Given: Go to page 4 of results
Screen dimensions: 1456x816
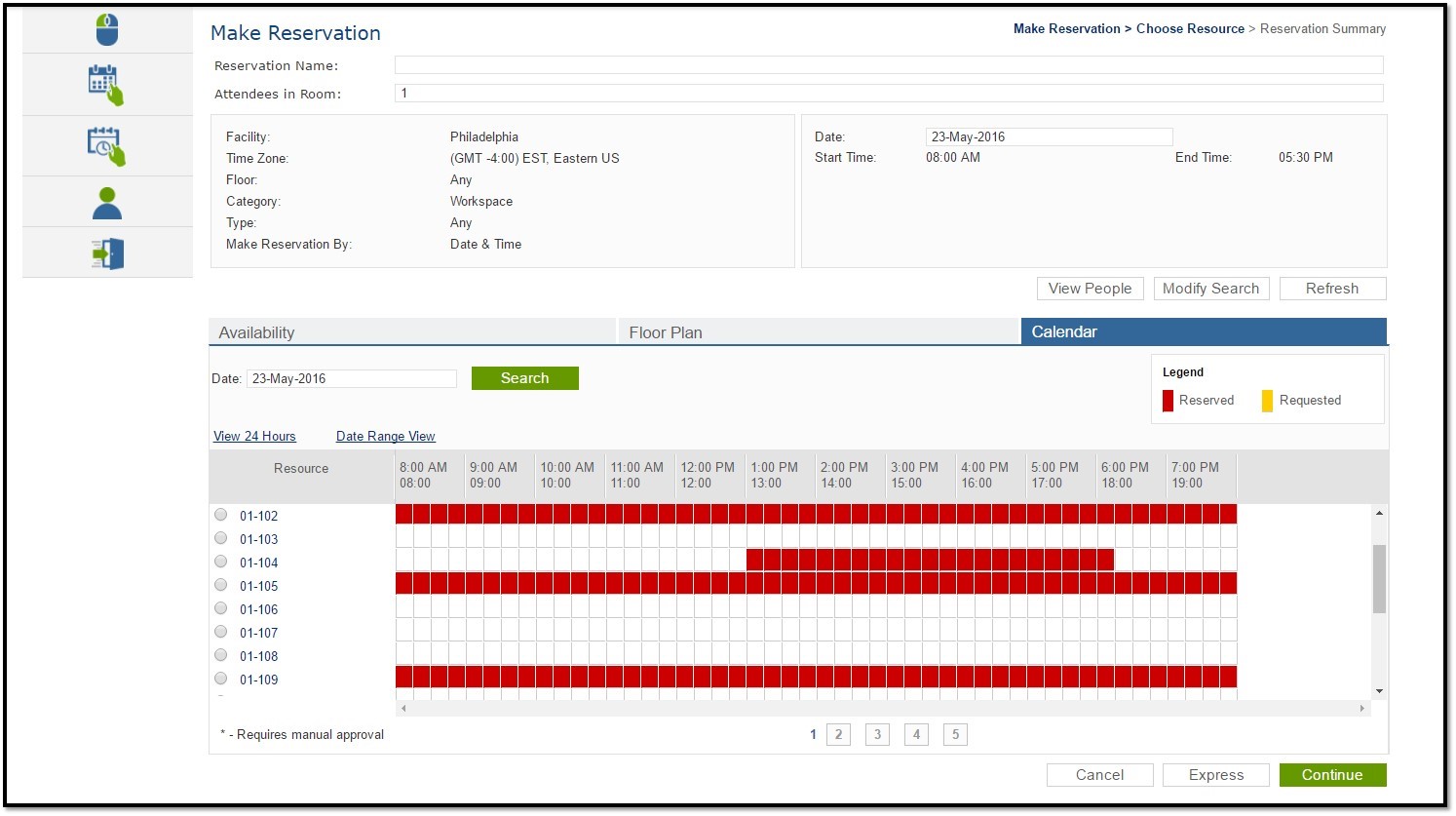Looking at the screenshot, I should [916, 735].
